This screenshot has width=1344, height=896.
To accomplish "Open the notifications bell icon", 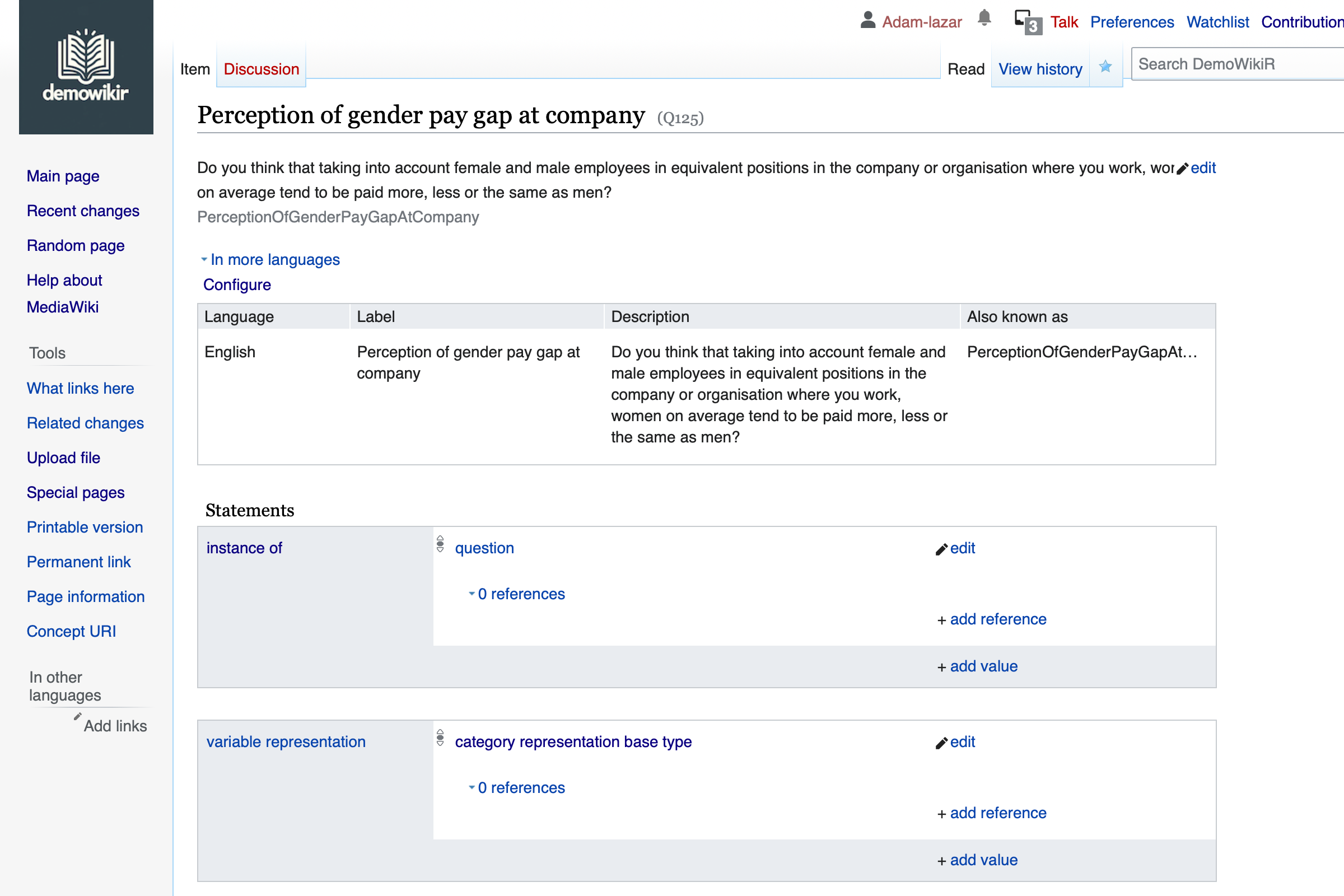I will [984, 19].
